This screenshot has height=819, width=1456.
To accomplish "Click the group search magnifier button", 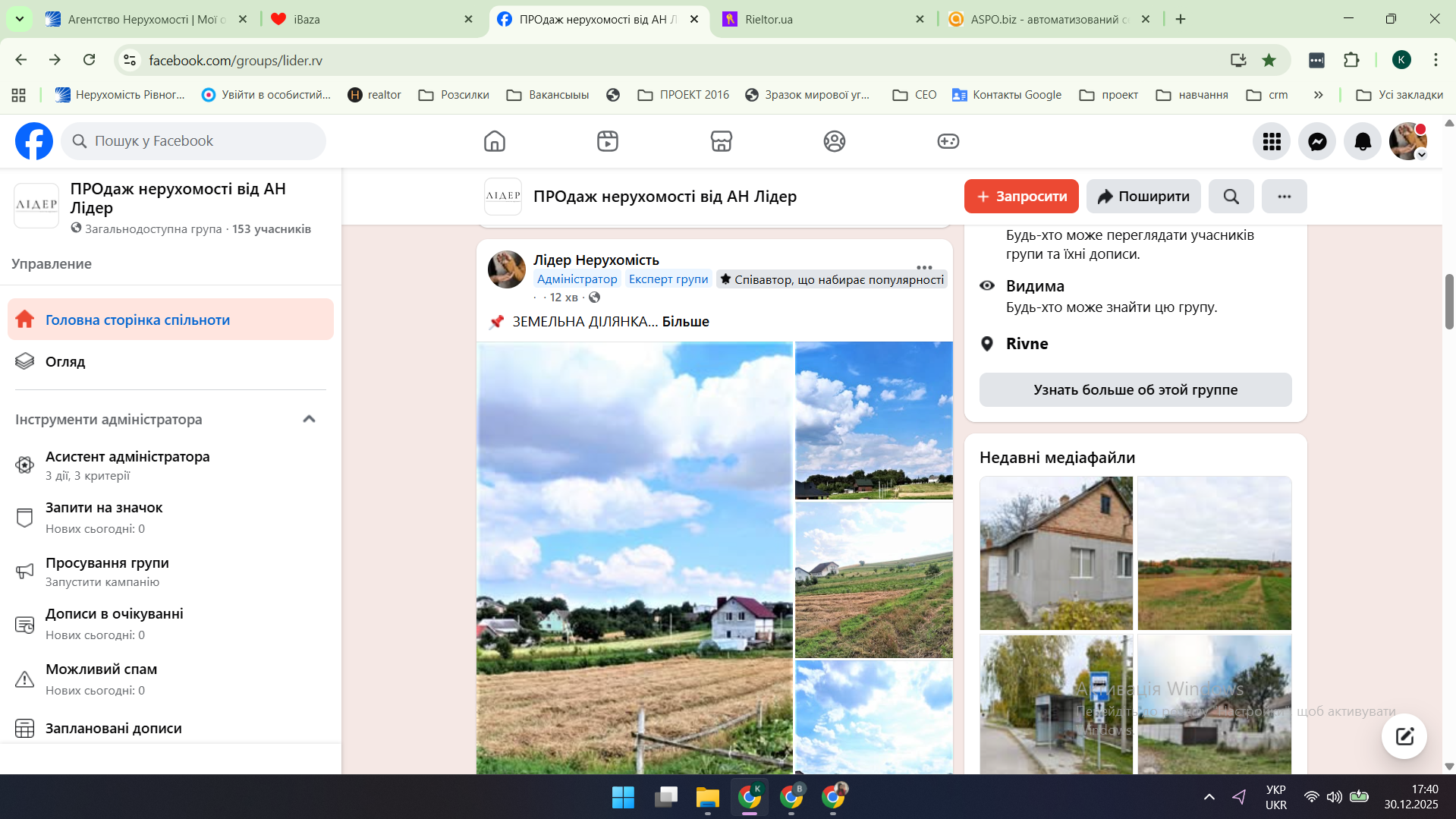I will tap(1231, 197).
